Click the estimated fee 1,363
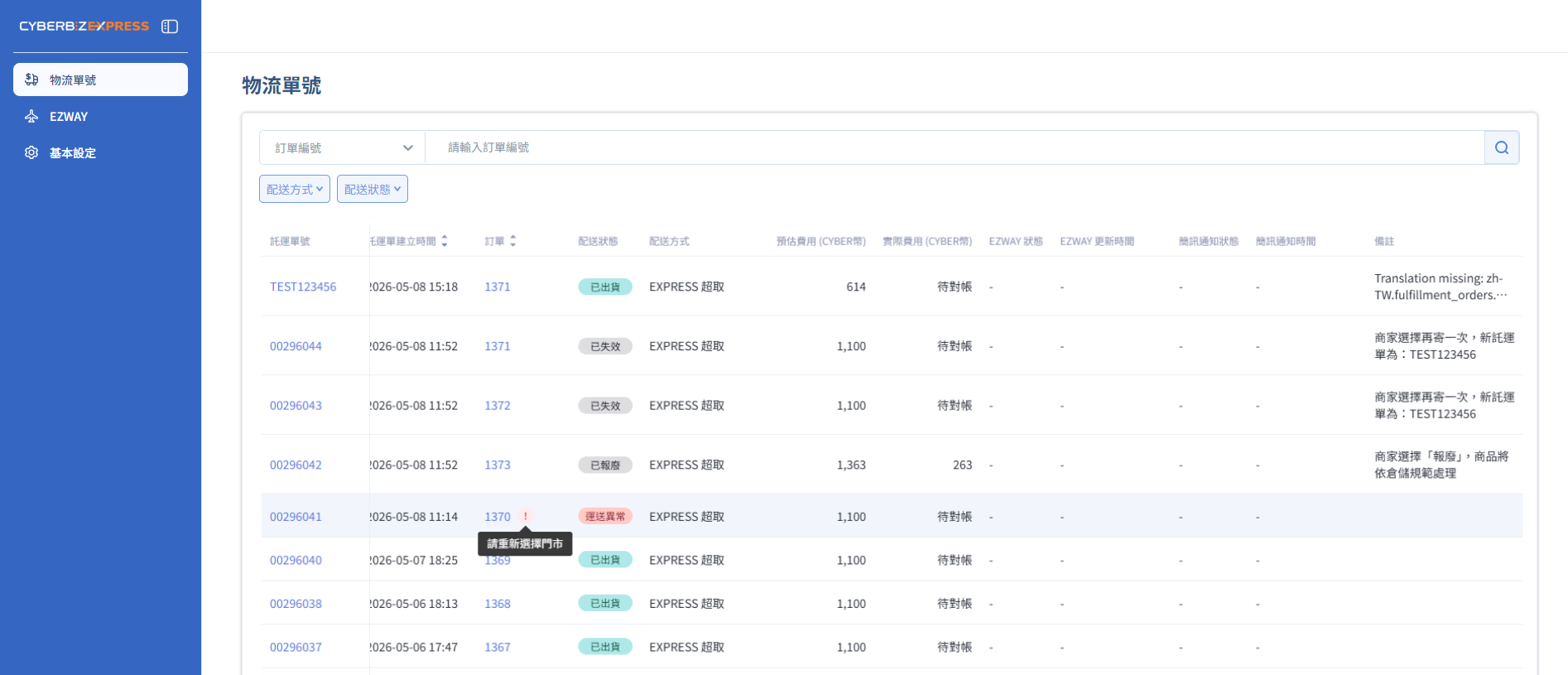 click(851, 465)
